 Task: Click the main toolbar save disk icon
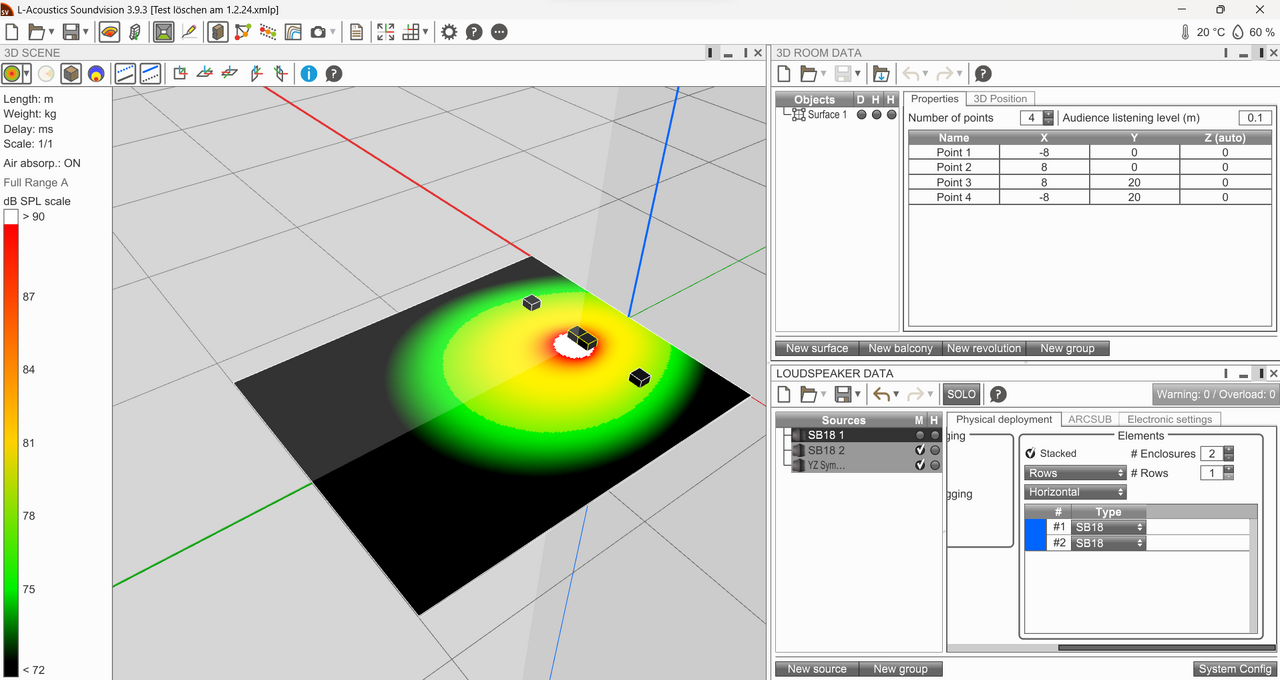point(71,32)
